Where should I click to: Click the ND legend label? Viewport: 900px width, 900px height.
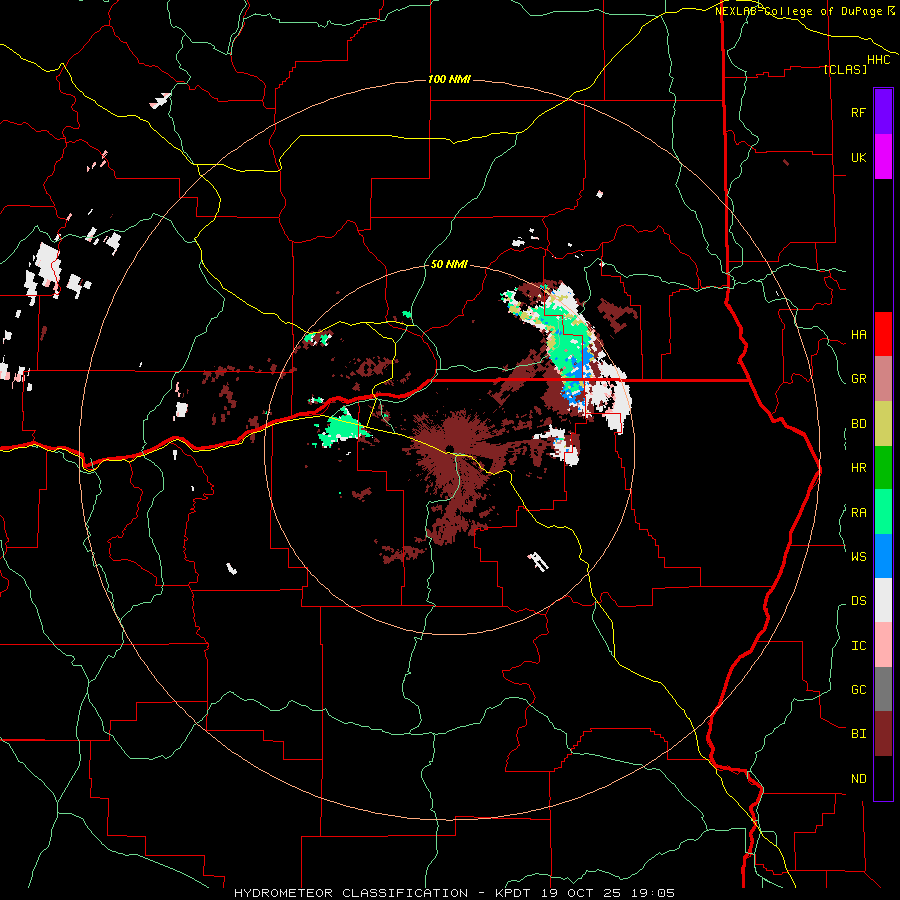click(x=858, y=779)
